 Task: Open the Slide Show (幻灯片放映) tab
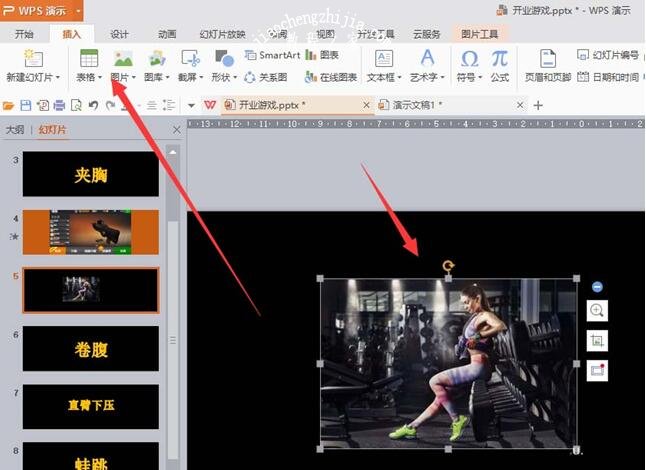pyautogui.click(x=222, y=34)
